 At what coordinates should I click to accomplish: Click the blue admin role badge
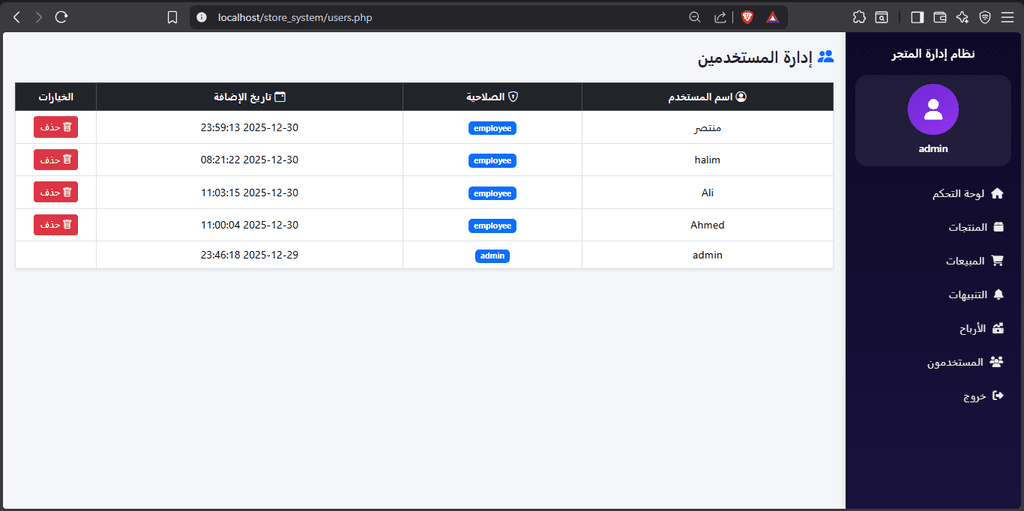[x=492, y=256]
